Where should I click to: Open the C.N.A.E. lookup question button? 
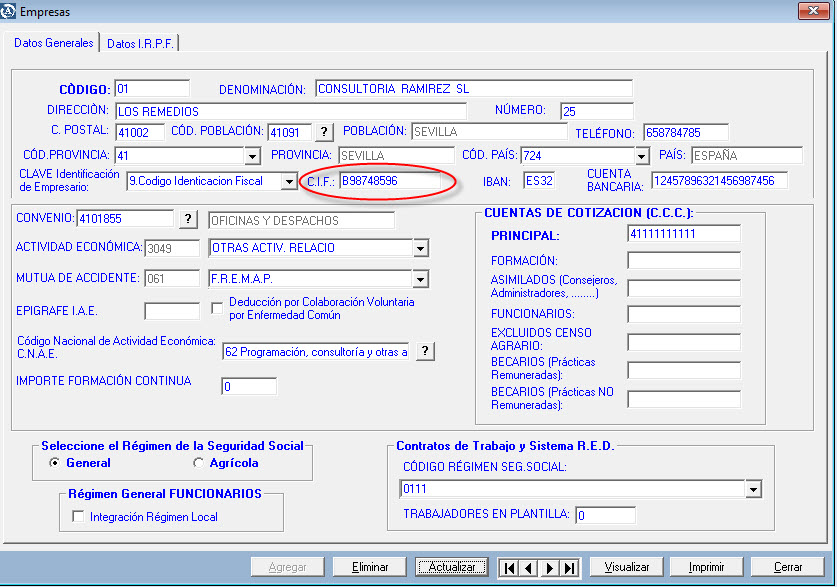tap(425, 351)
